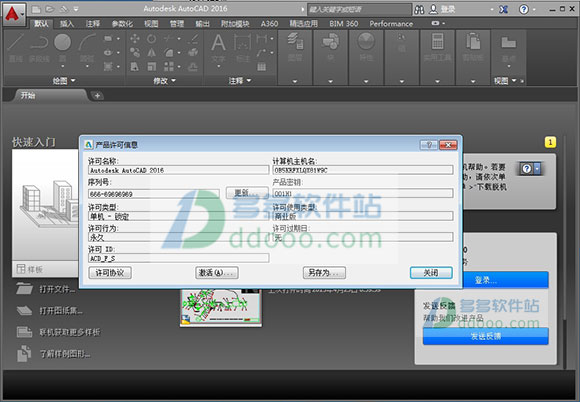Select the Line (直线) tool
Viewport: 580px width, 402px height.
[x=15, y=47]
